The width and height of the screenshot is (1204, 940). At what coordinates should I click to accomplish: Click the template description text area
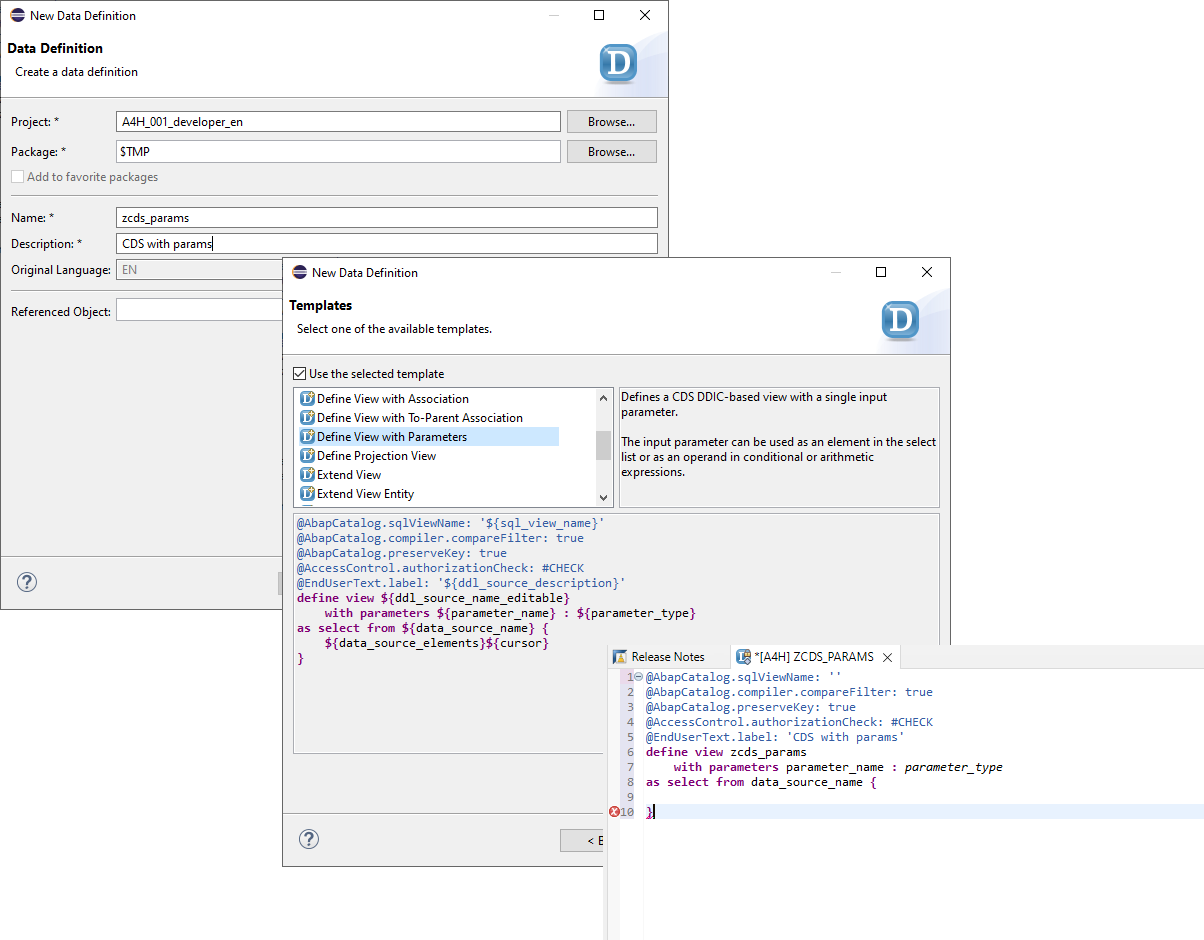[779, 447]
